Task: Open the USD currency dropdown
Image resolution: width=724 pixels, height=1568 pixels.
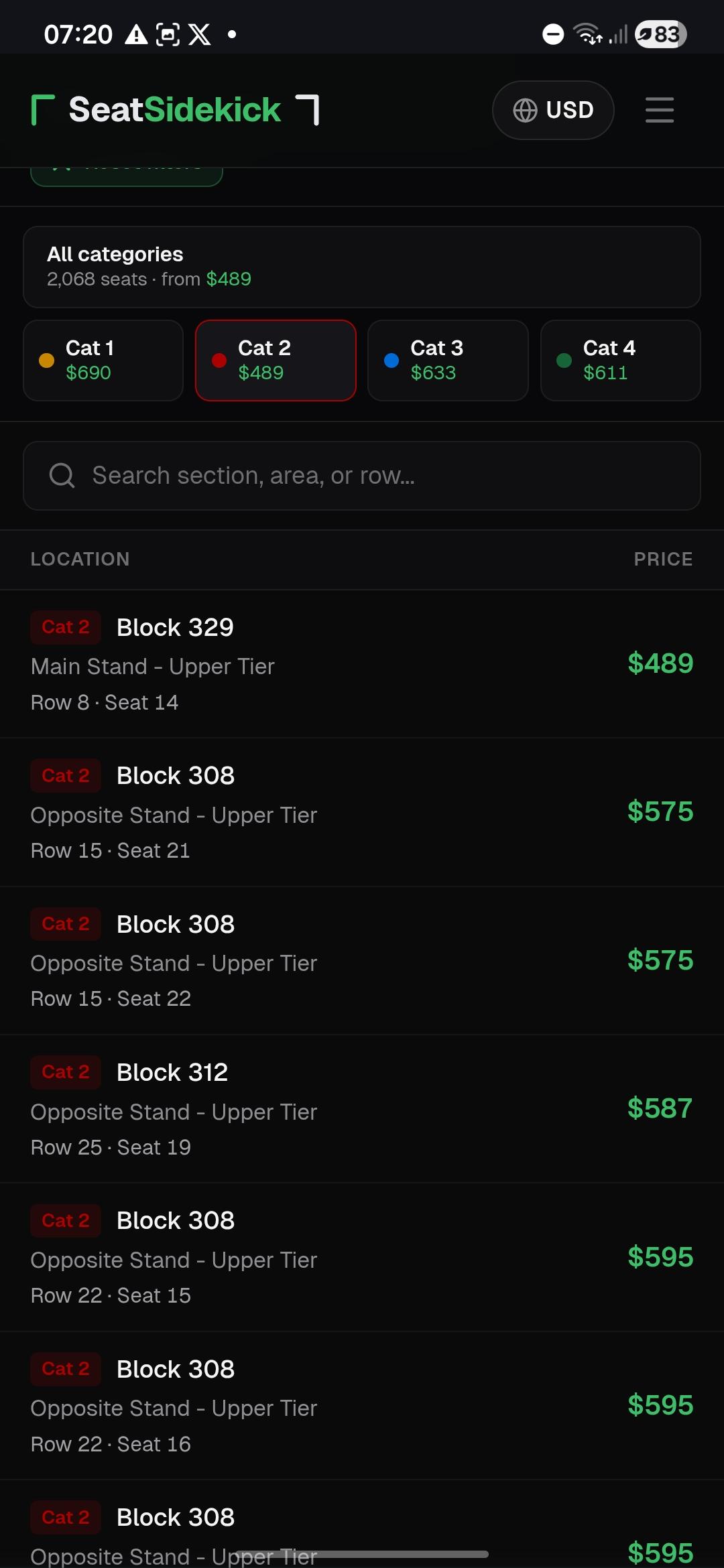Action: point(553,110)
